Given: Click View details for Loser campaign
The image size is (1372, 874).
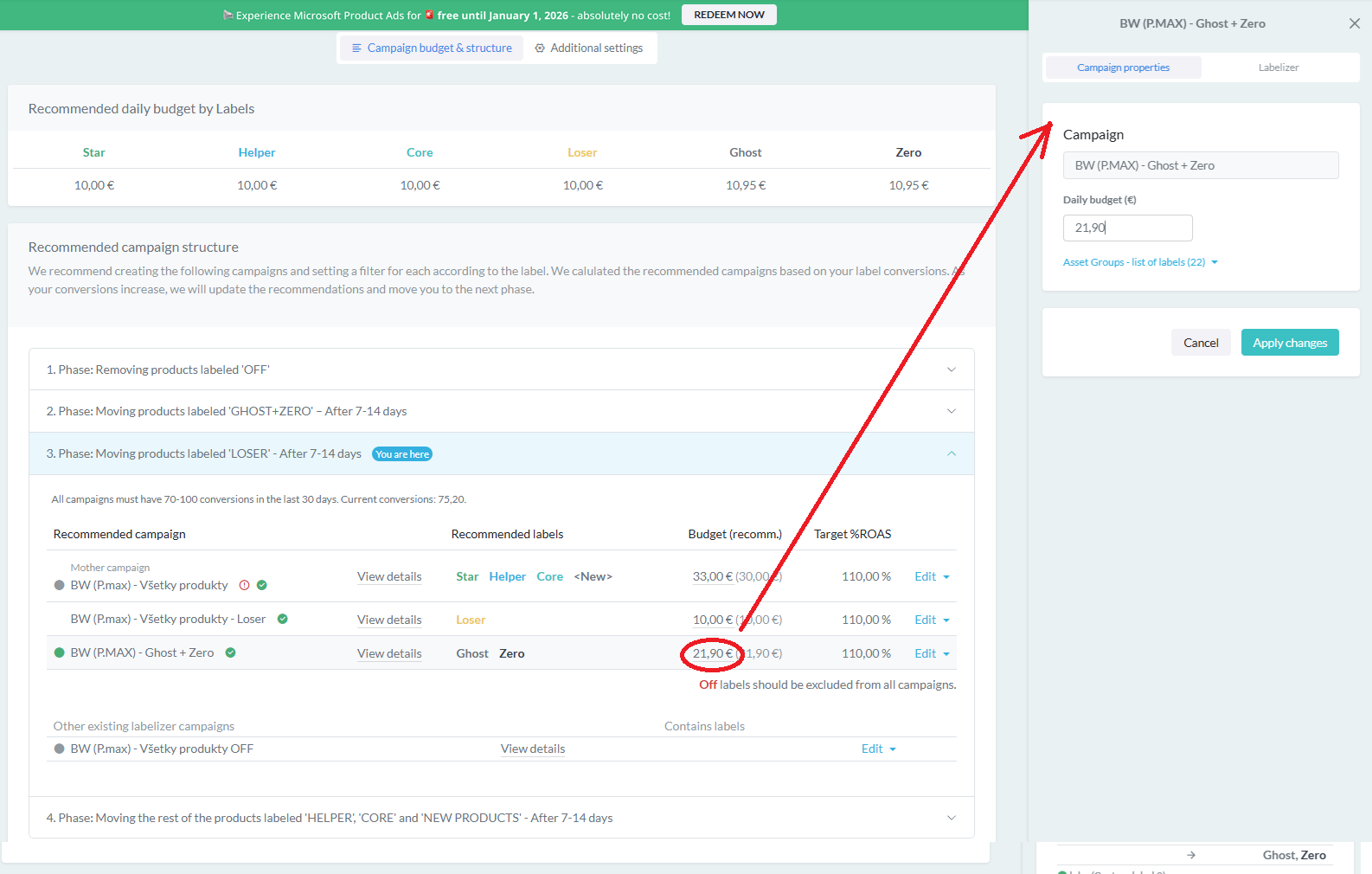Looking at the screenshot, I should point(389,620).
